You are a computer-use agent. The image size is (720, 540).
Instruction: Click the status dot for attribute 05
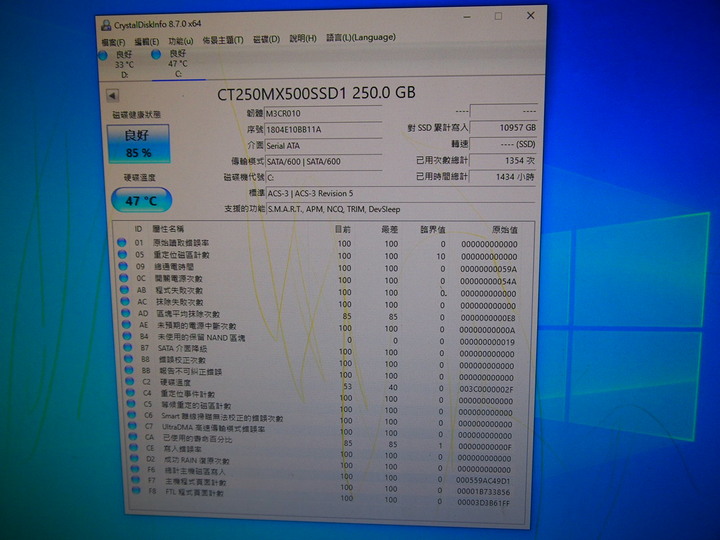point(123,254)
